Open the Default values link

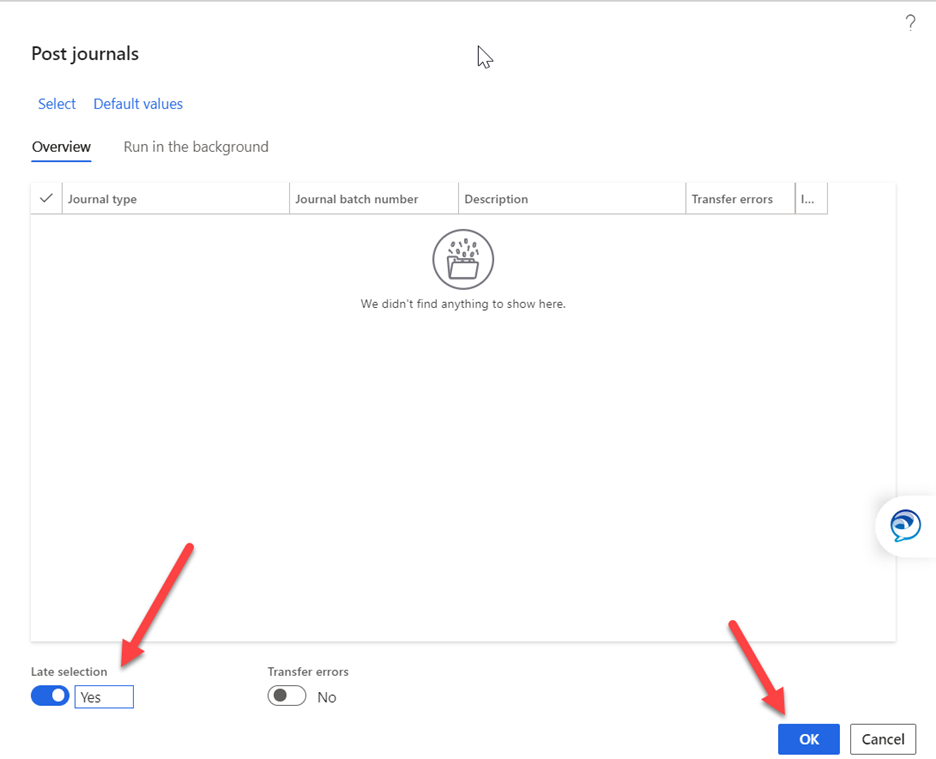(x=138, y=104)
